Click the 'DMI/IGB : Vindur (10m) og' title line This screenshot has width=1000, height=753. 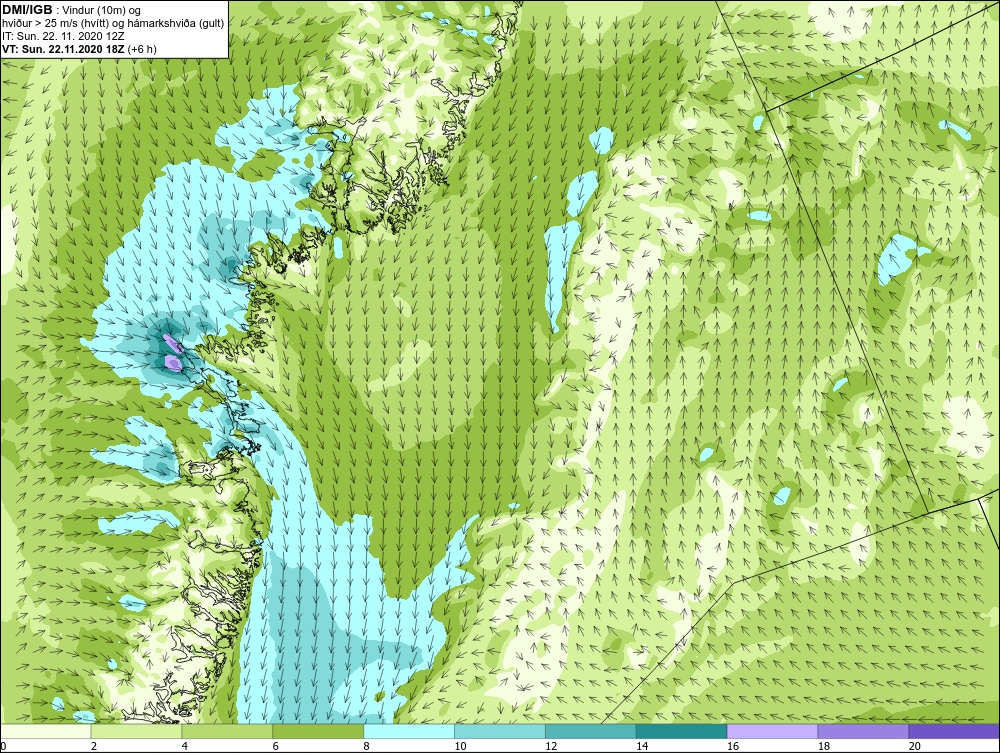(x=72, y=10)
